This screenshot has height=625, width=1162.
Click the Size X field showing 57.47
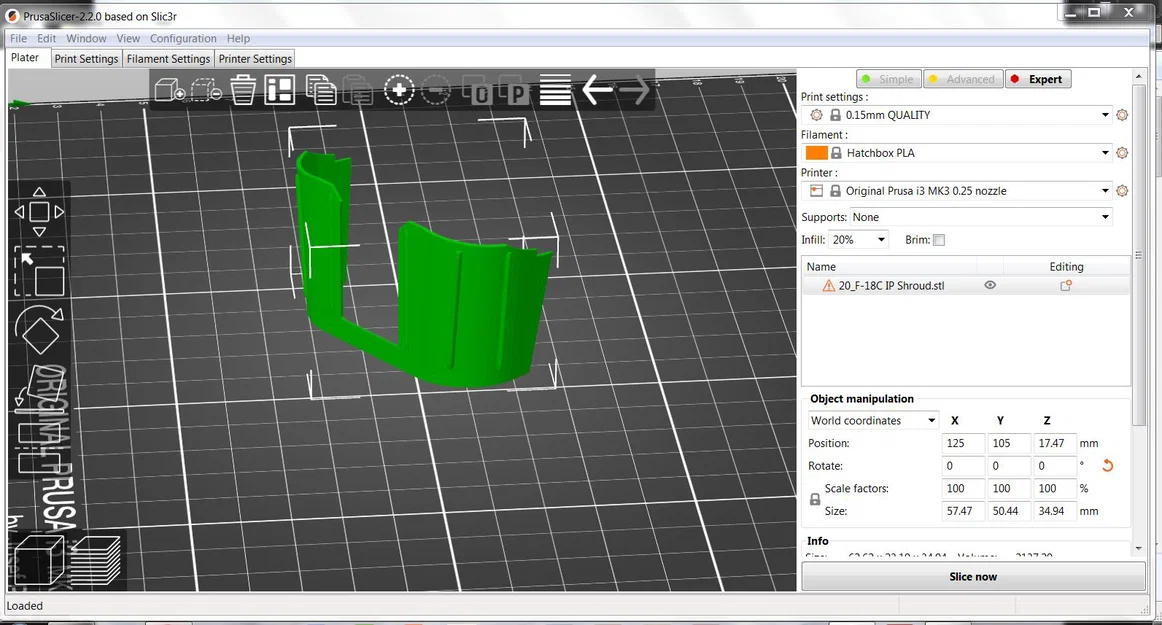pos(963,512)
